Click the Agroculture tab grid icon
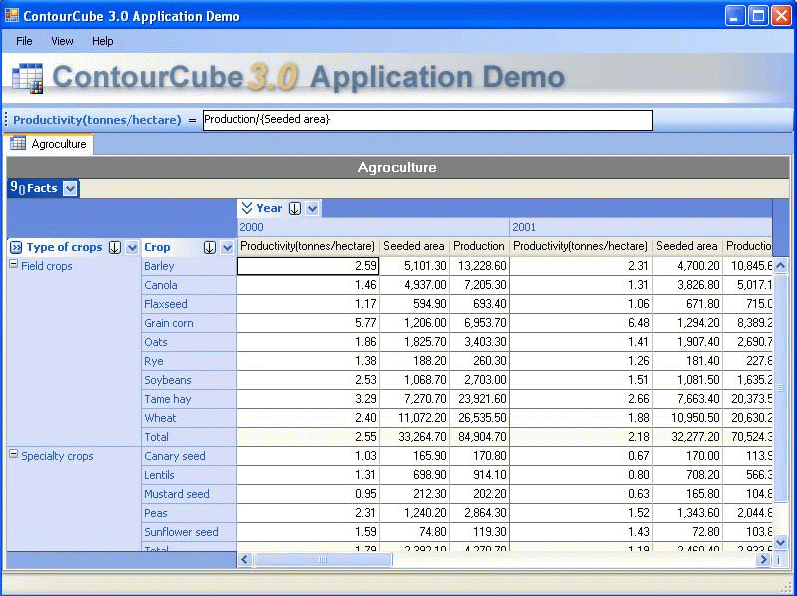Image resolution: width=797 pixels, height=596 pixels. (x=18, y=143)
